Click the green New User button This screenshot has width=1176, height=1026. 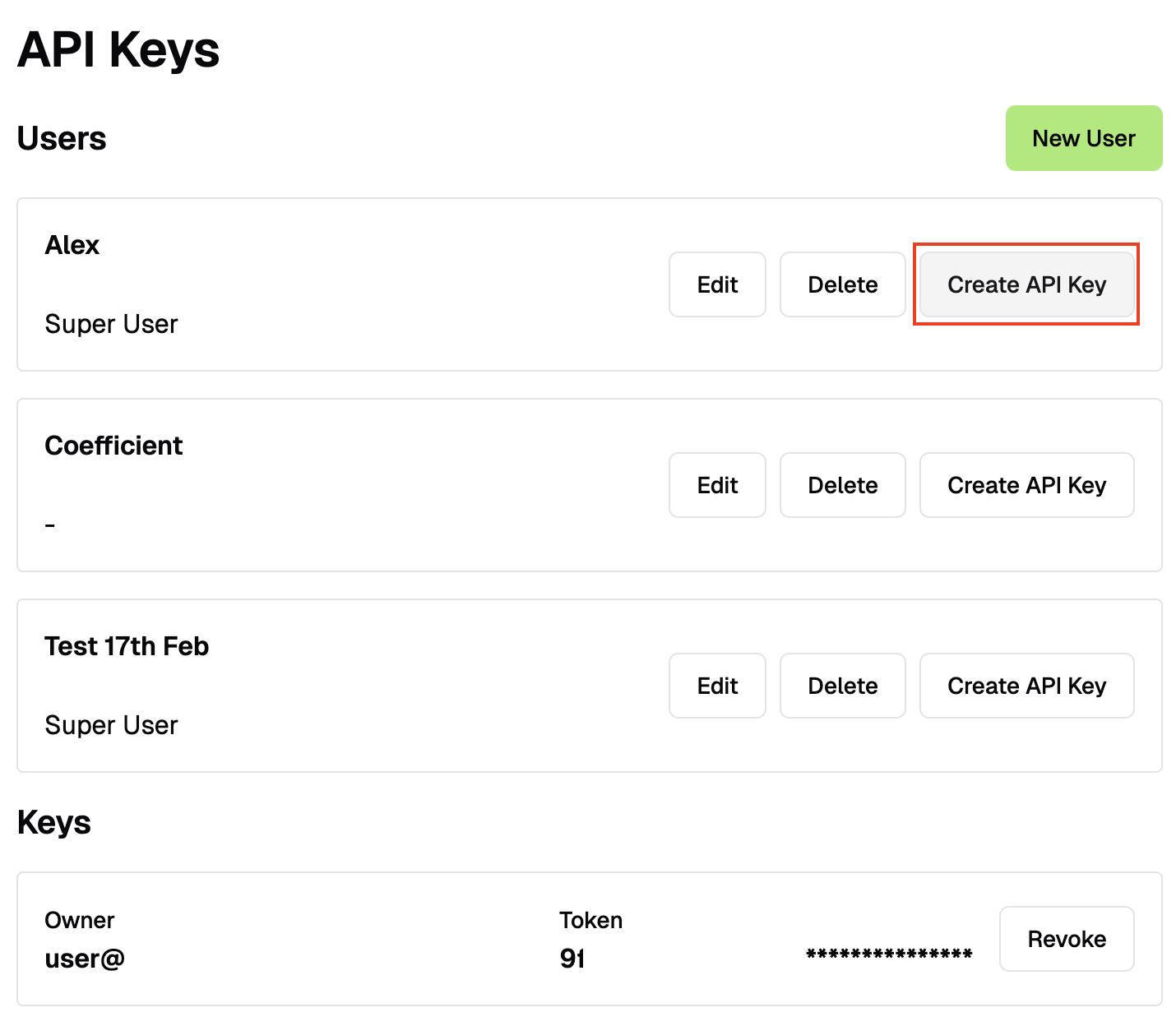coord(1083,138)
